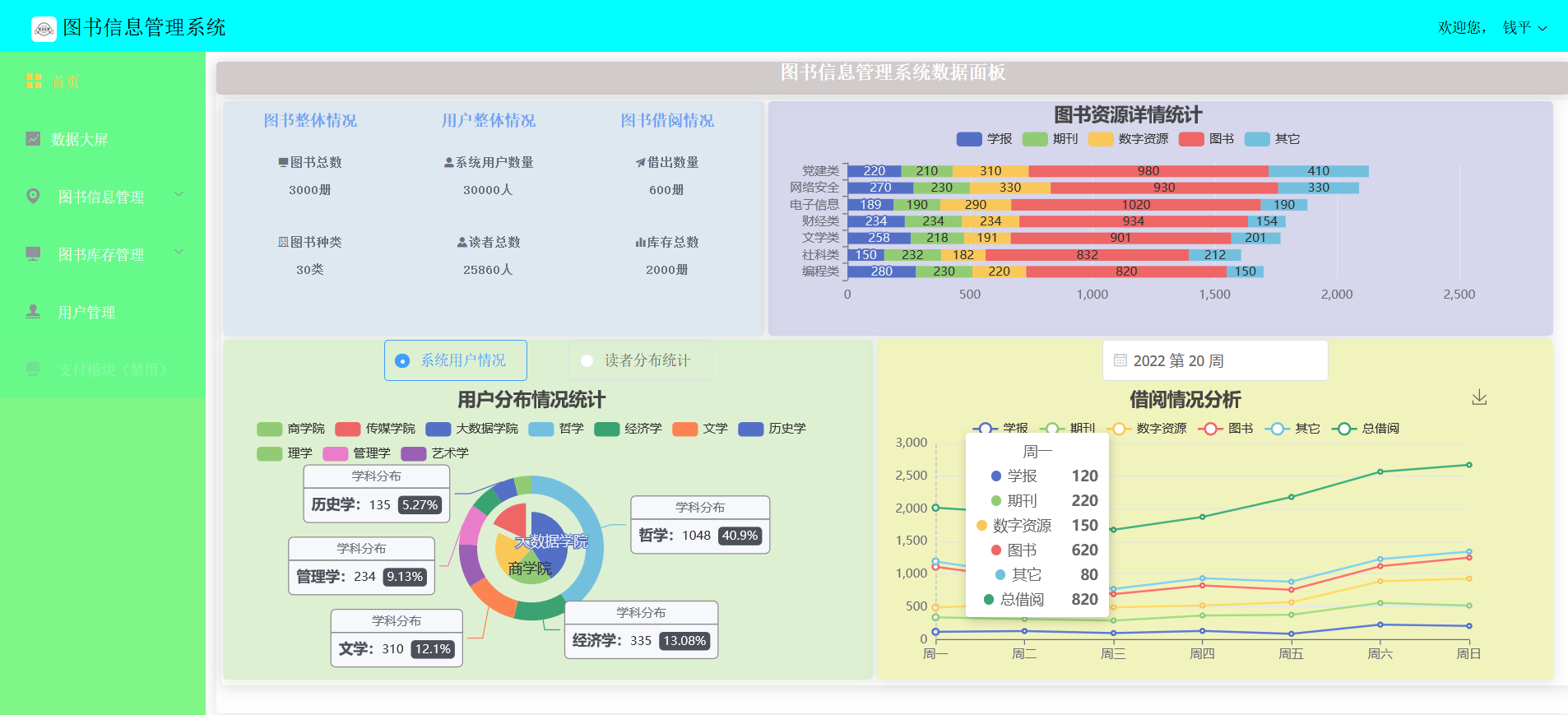Toggle 学报 series in book resource legend
Viewport: 1568px width, 715px height.
click(x=984, y=139)
